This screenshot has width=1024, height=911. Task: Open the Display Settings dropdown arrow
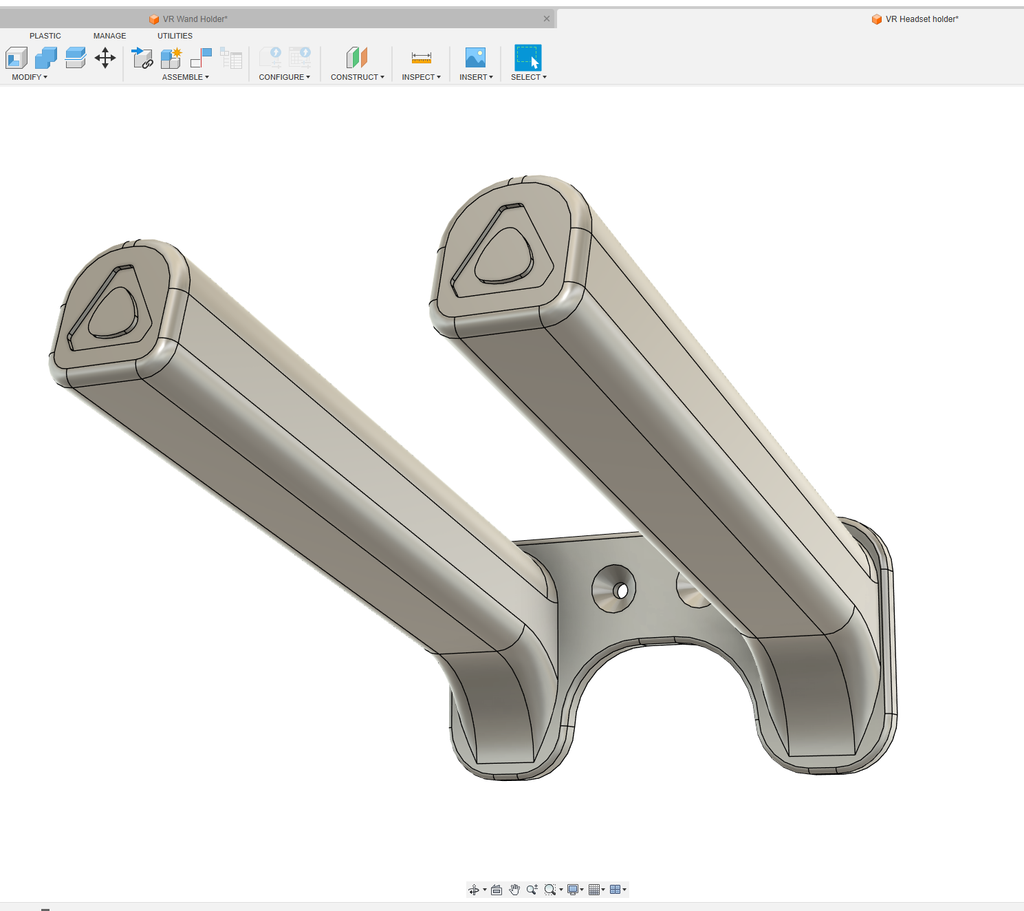point(582,889)
